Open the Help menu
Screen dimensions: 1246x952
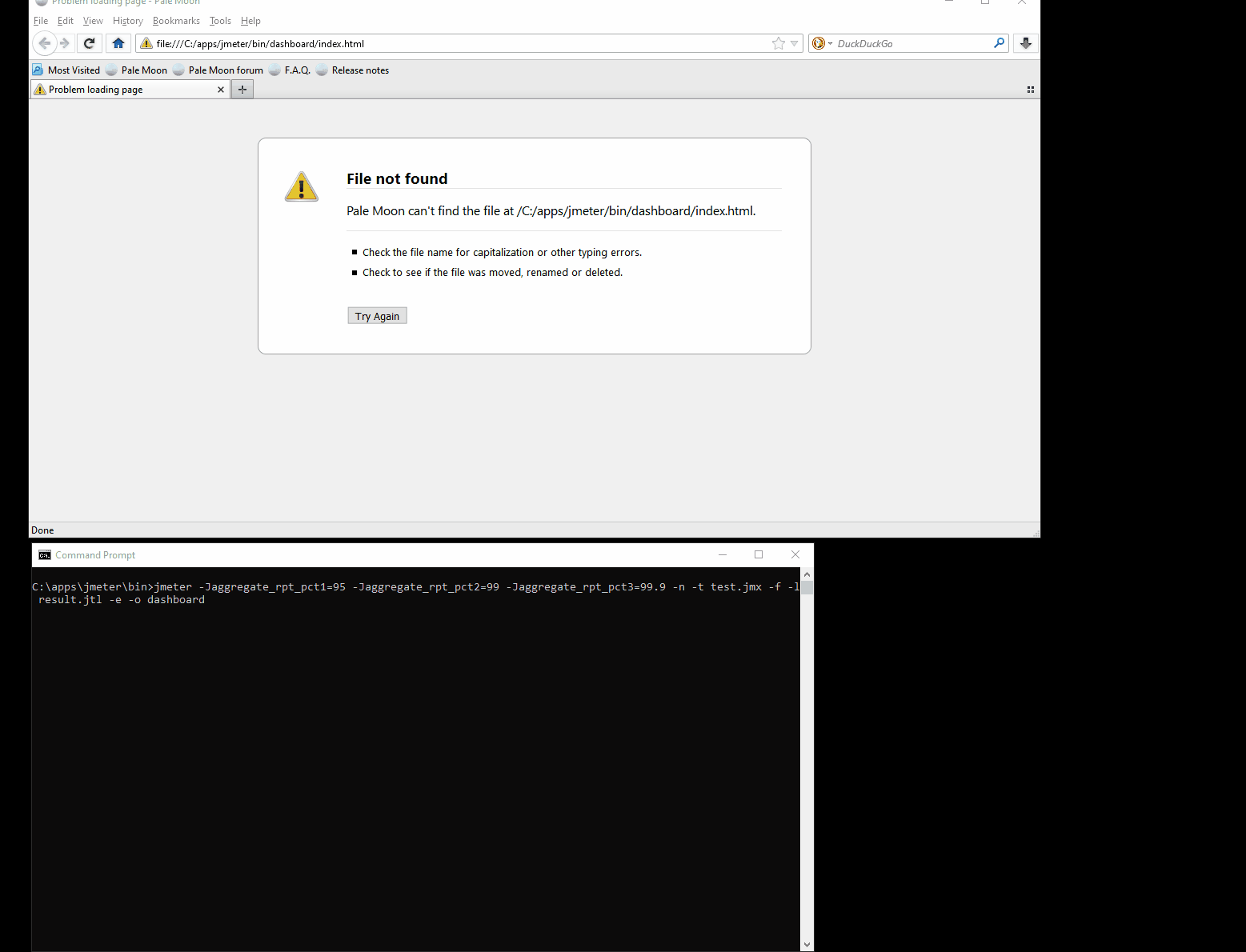[250, 21]
